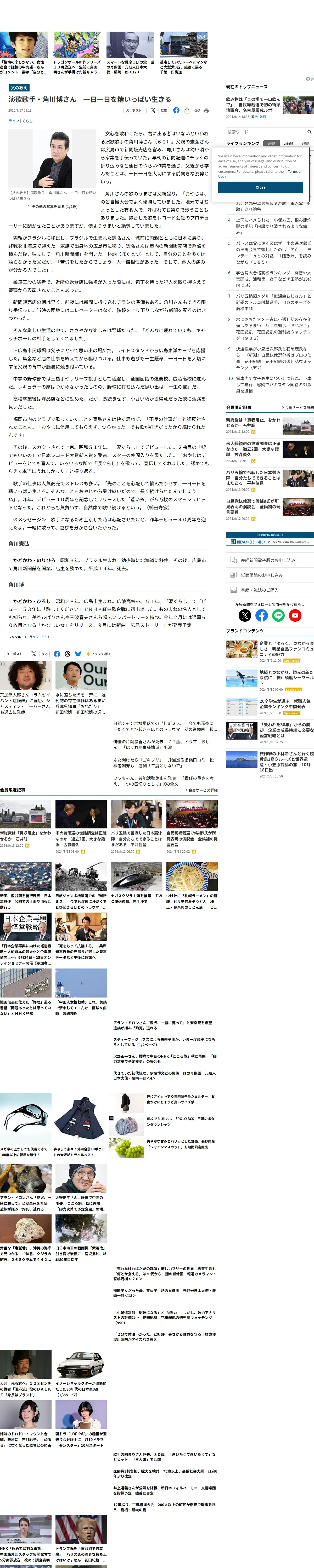This screenshot has height=1568, width=314.
Task: Click the 角川博さん portrait photo
Action: pyautogui.click(x=52, y=158)
